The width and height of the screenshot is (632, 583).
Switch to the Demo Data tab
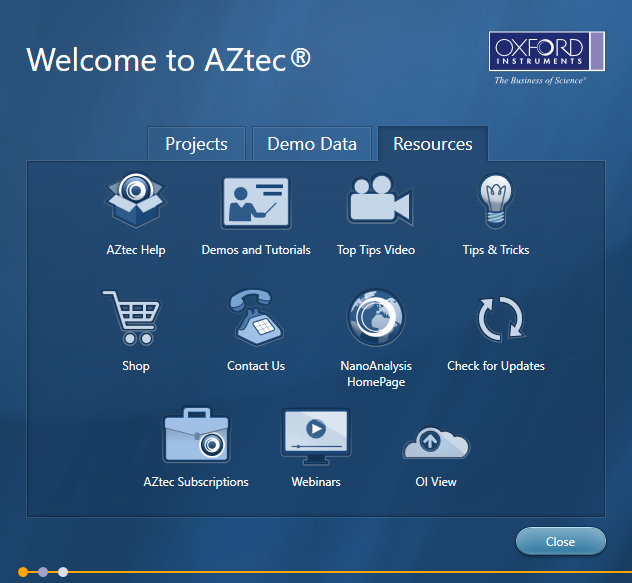tap(312, 144)
